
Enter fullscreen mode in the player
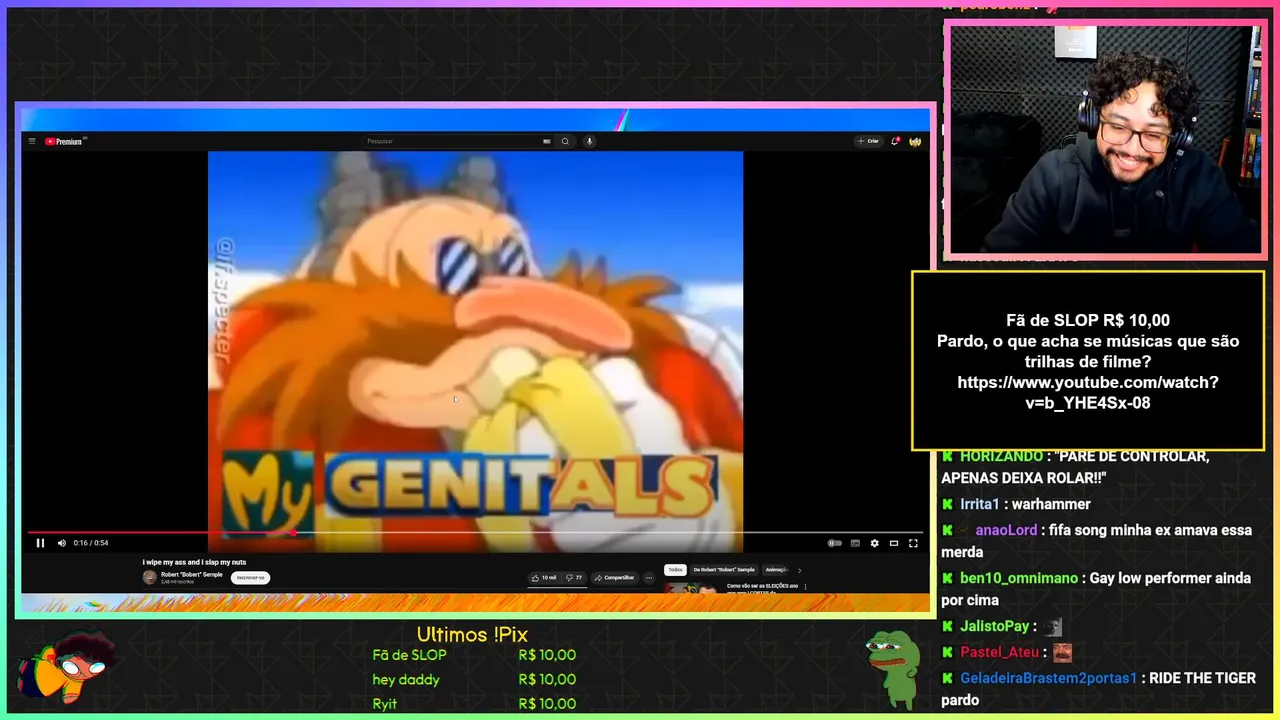click(913, 543)
